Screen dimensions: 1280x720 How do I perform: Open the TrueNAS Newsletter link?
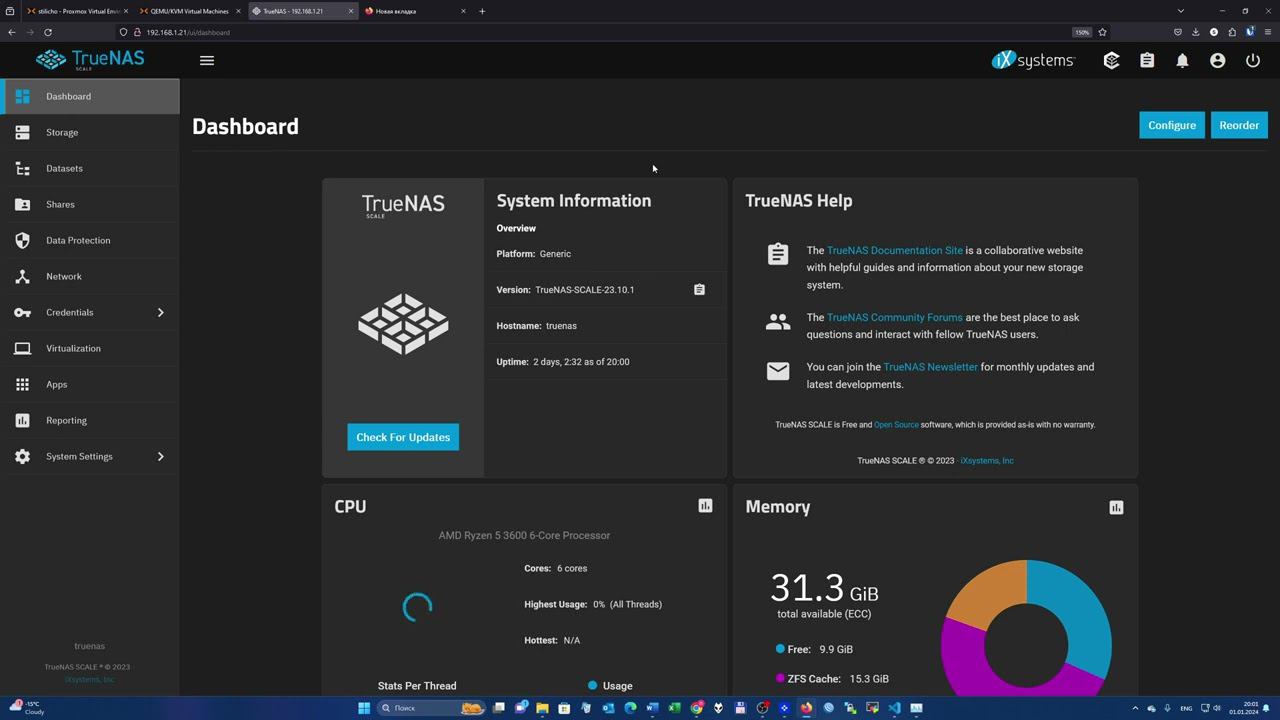(930, 367)
